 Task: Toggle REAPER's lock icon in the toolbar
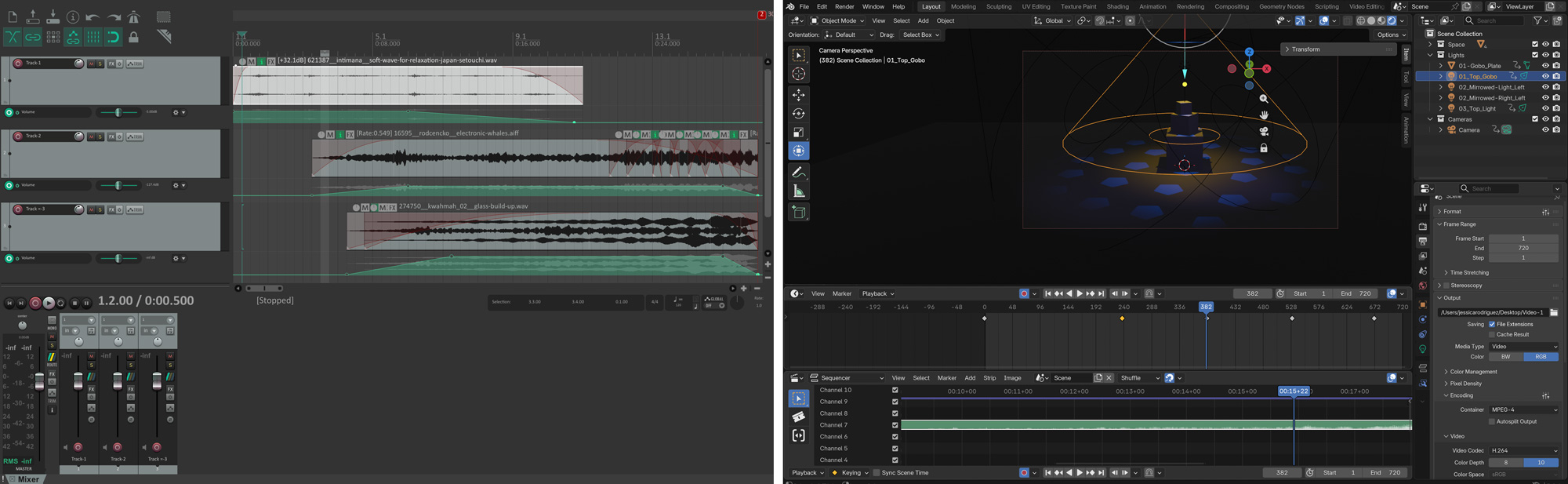pyautogui.click(x=134, y=37)
